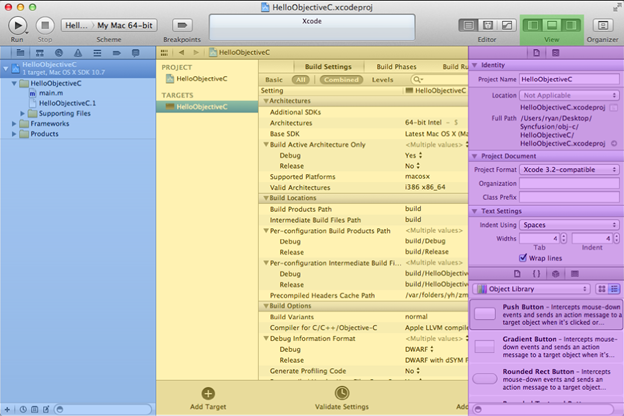
Task: Open the related files grid icon in jump bar
Action: tap(164, 53)
